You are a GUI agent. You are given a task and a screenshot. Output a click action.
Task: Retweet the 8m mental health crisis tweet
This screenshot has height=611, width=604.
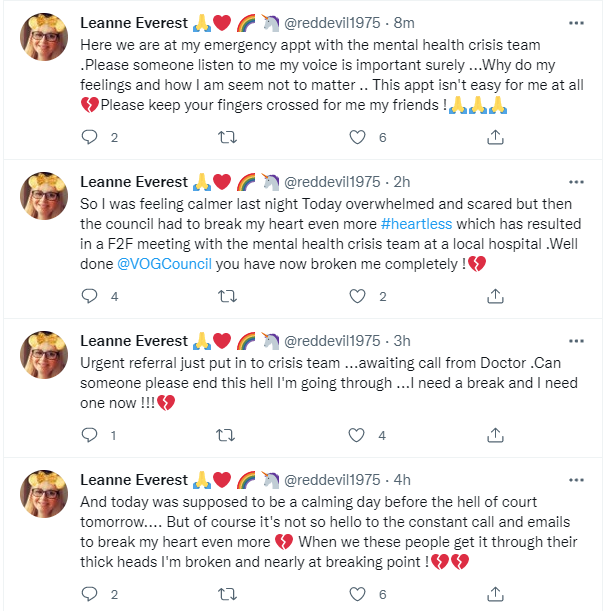(x=227, y=137)
